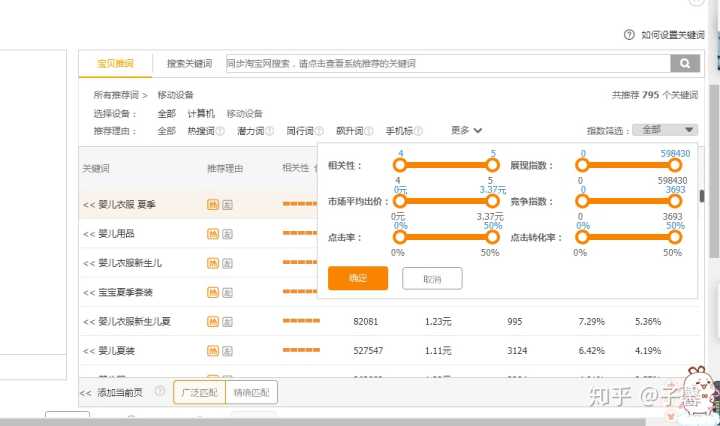This screenshot has height=426, width=720.
Task: Choose 计算机 device filter
Action: pos(201,114)
